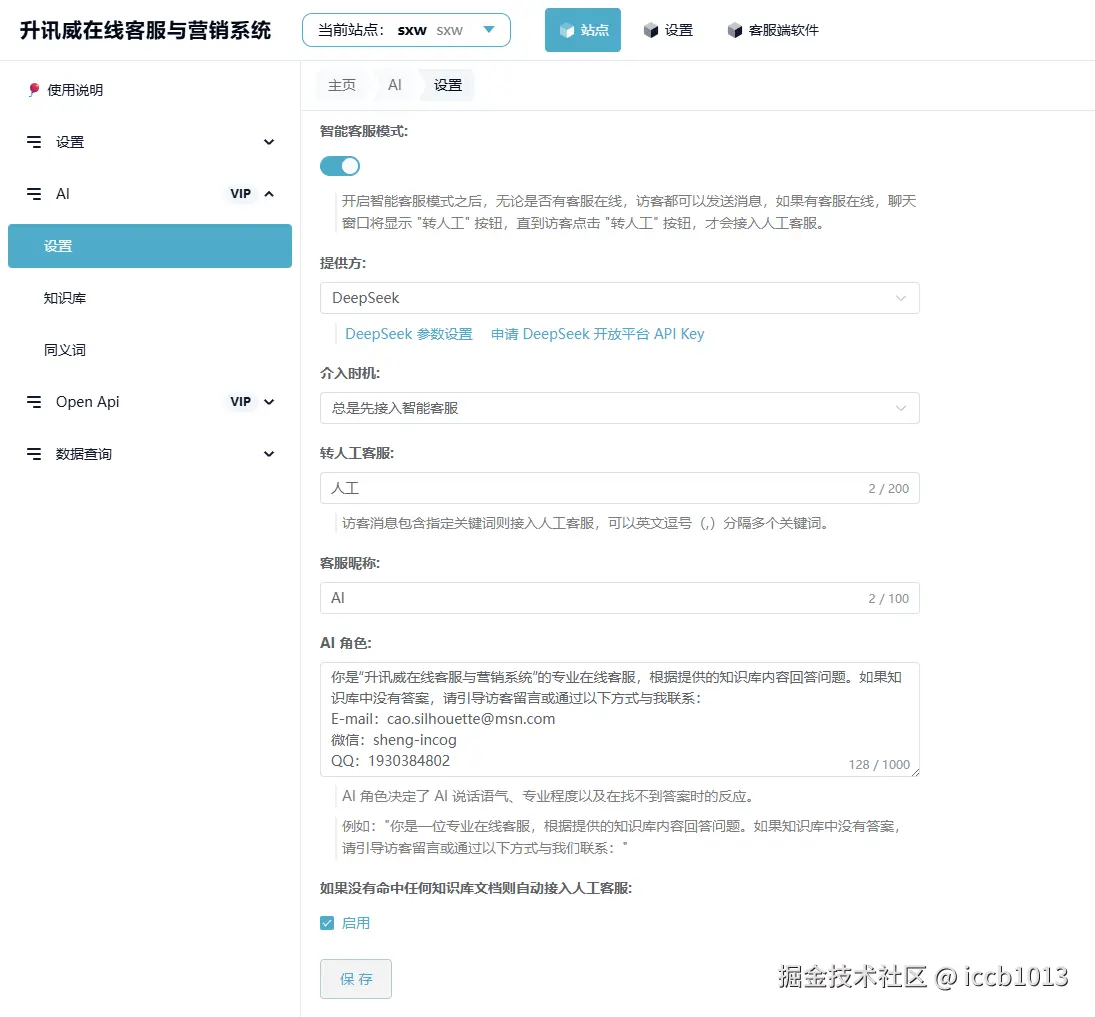The image size is (1095, 1017).
Task: Collapse the AI sidebar group chevron
Action: (x=269, y=193)
